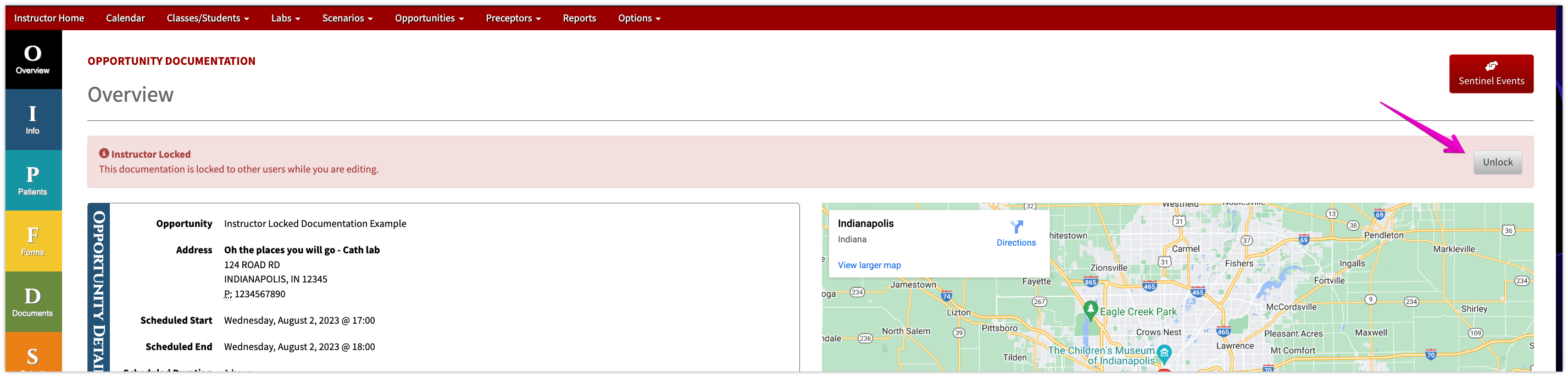Click the View larger map link

[869, 265]
